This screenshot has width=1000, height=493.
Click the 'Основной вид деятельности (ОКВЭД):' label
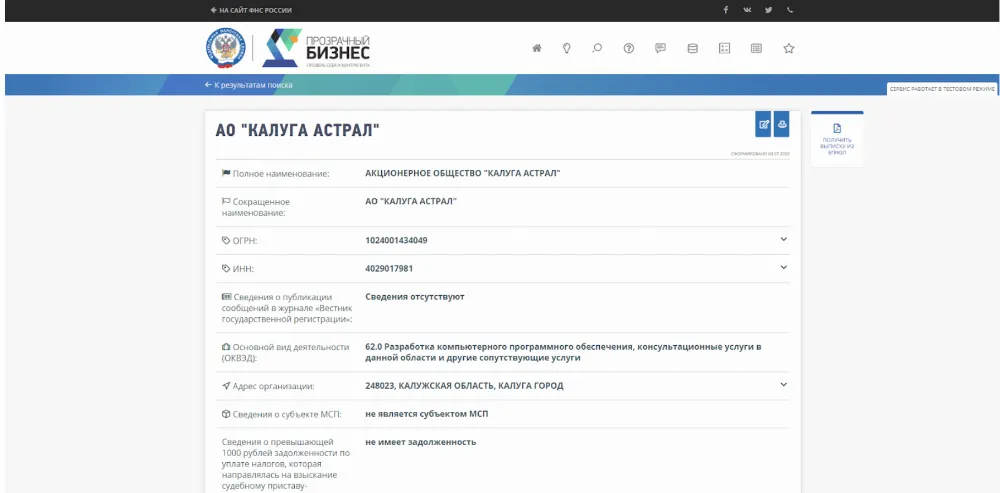pyautogui.click(x=286, y=353)
